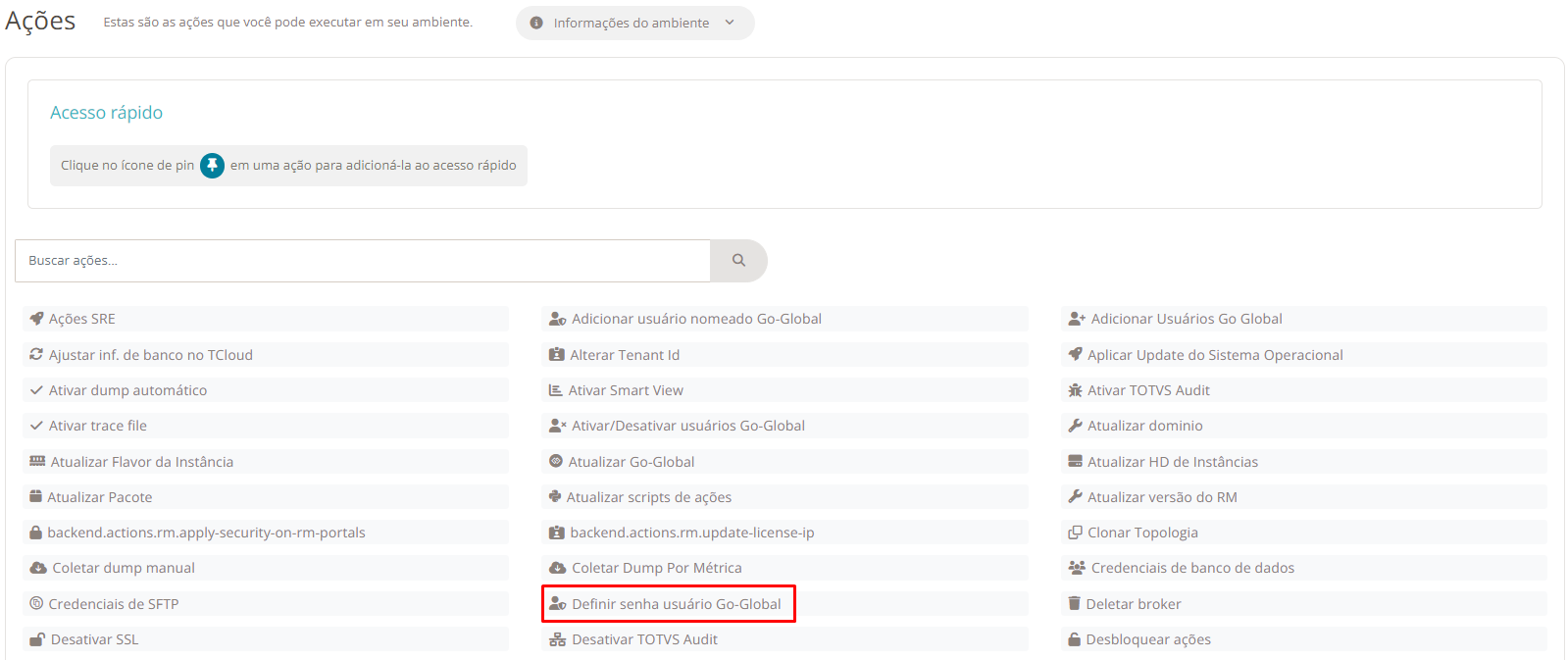Click the cloud icon beside Coletar Dump Por Métrica
Screen dimensions: 1568x660
click(x=558, y=568)
